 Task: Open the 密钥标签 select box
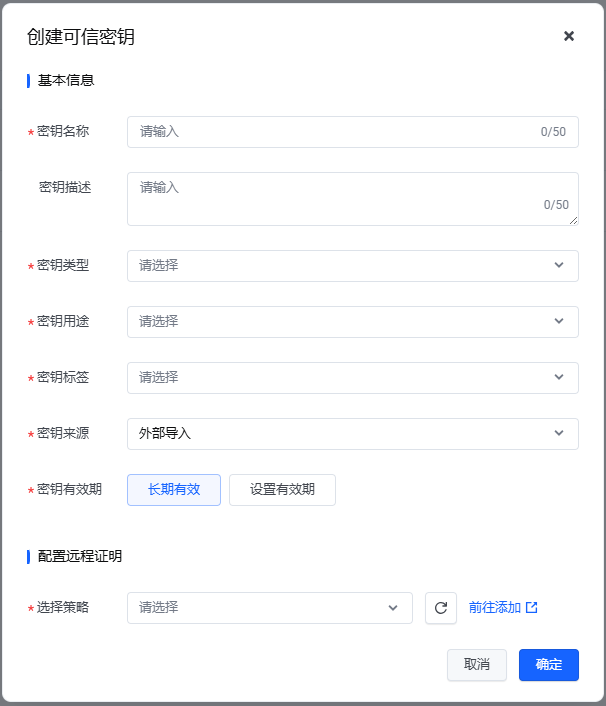[340, 378]
